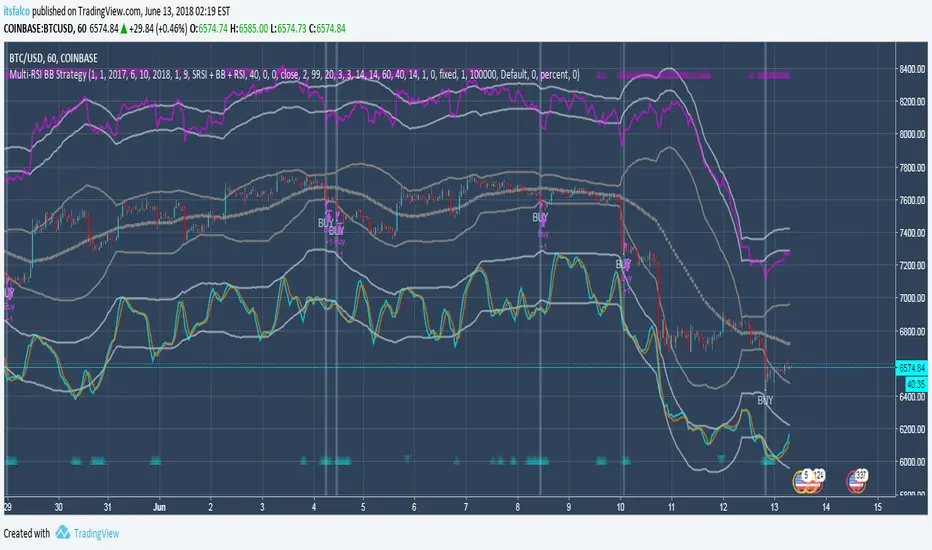Select the BUY marker near June 8
932x550 pixels.
pos(540,218)
